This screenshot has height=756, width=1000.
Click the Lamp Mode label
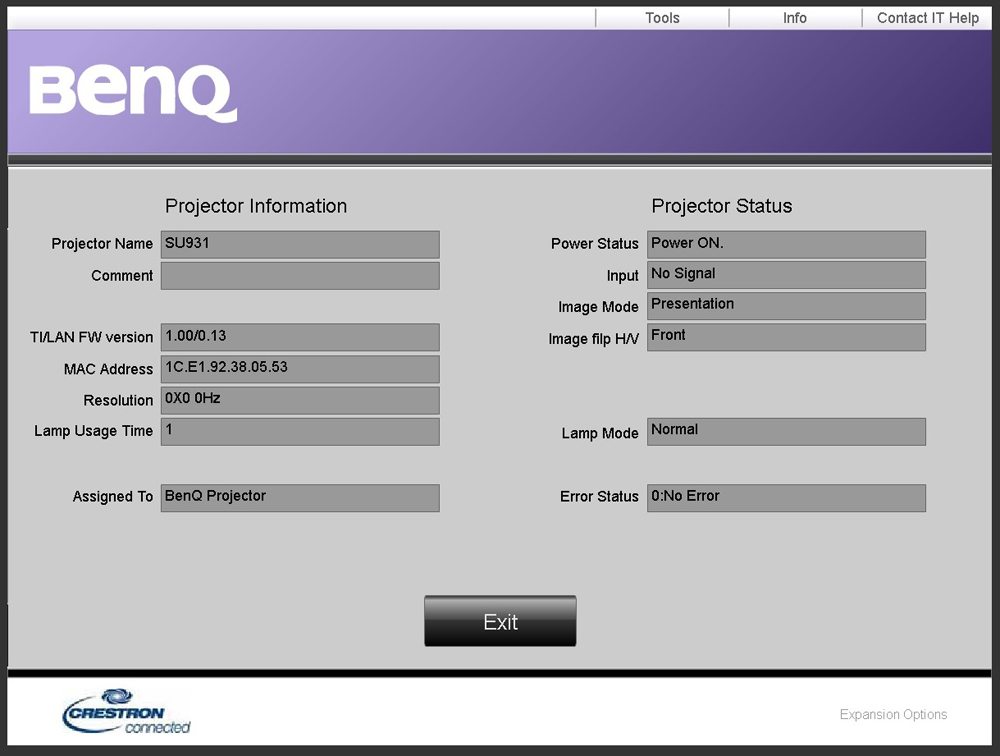click(x=599, y=433)
